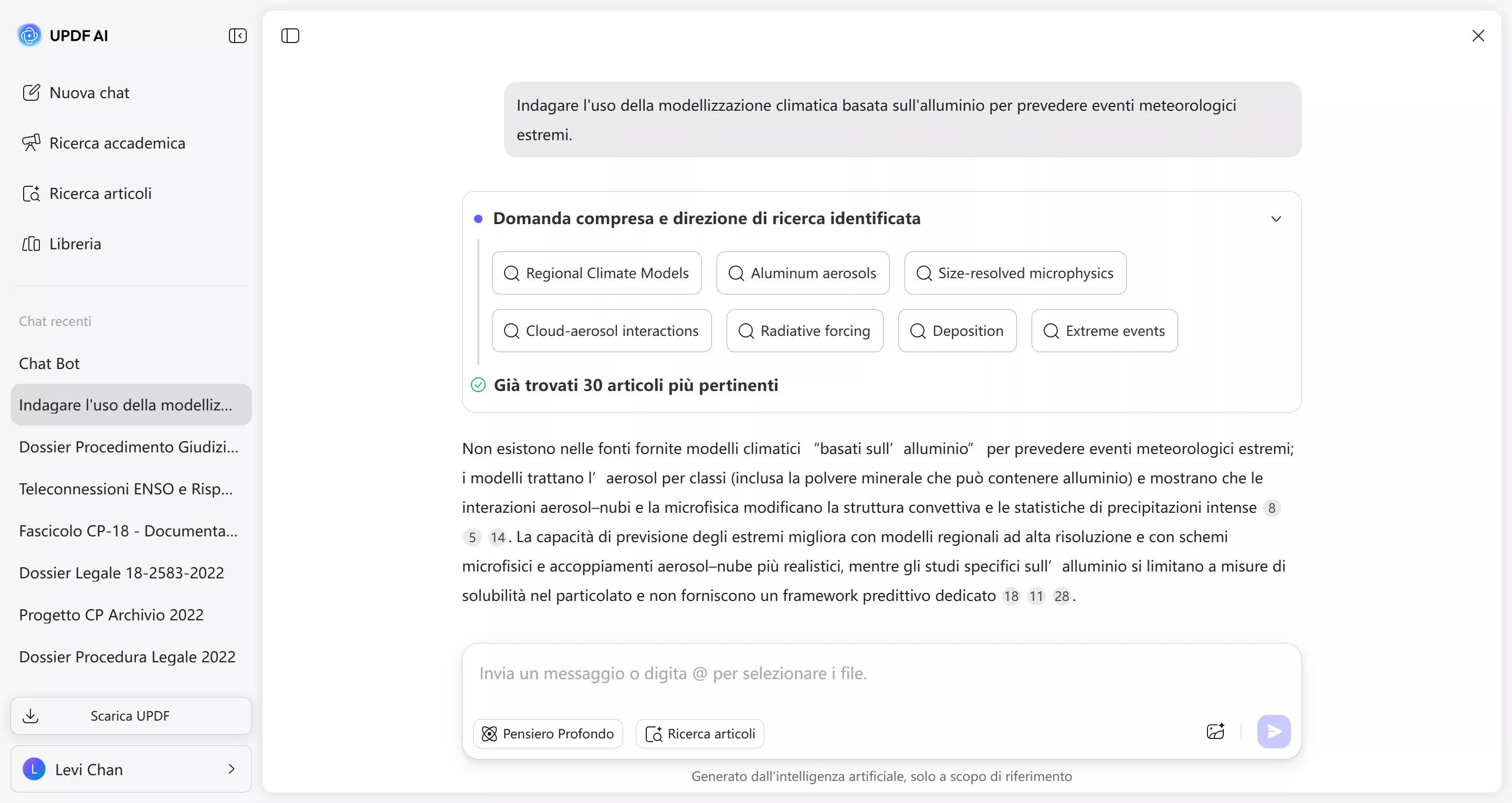Image resolution: width=1512 pixels, height=803 pixels.
Task: Switch to the Chat Bot conversation
Action: [x=49, y=363]
